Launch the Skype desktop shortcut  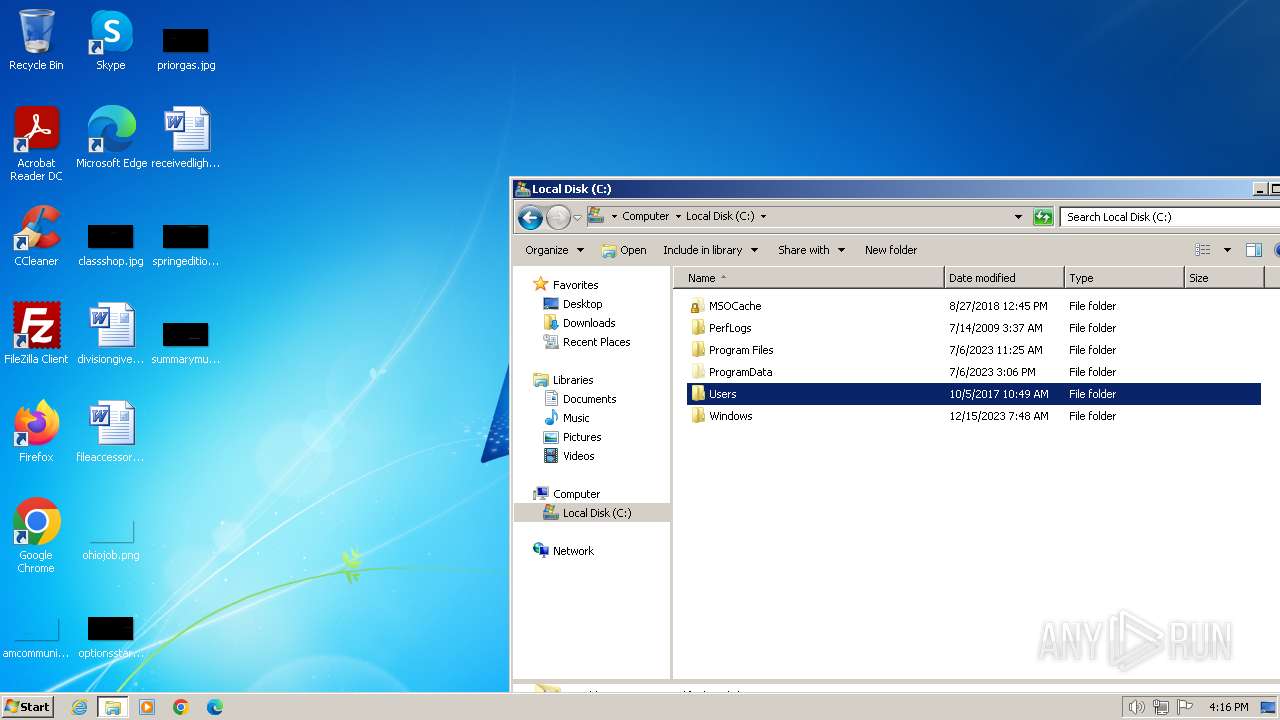(x=110, y=40)
